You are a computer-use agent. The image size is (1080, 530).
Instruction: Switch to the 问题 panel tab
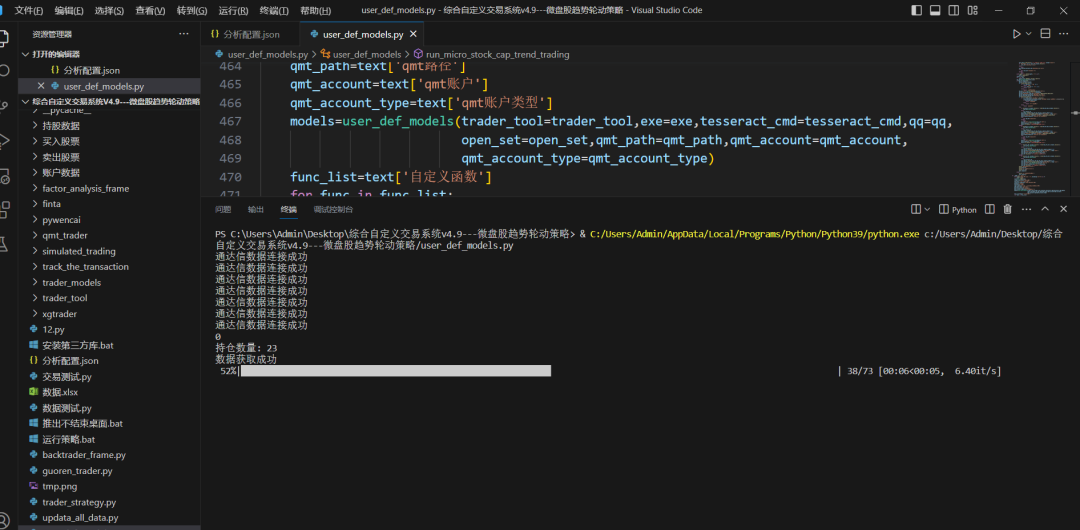tap(223, 210)
